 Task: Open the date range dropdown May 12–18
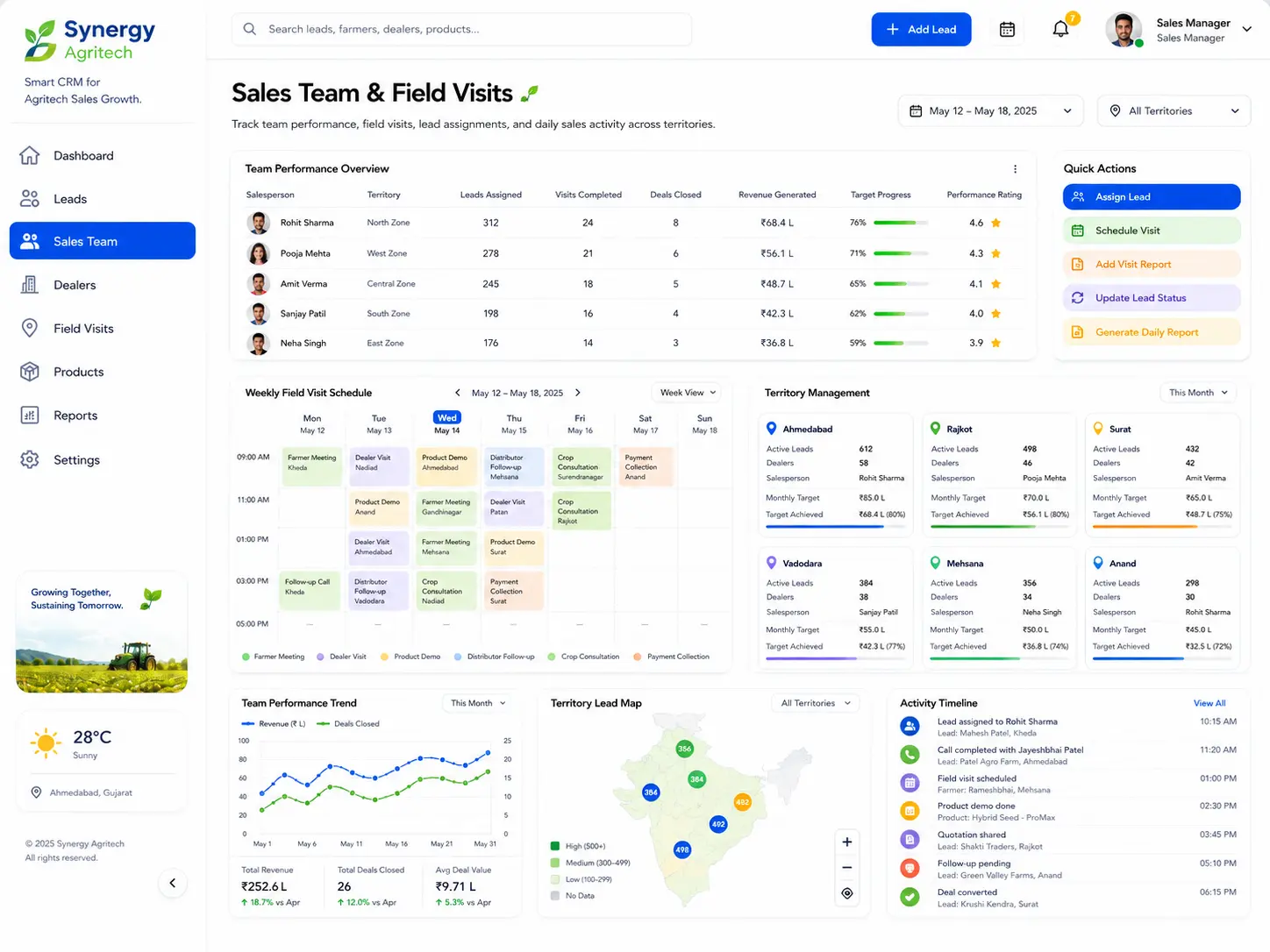pos(990,111)
